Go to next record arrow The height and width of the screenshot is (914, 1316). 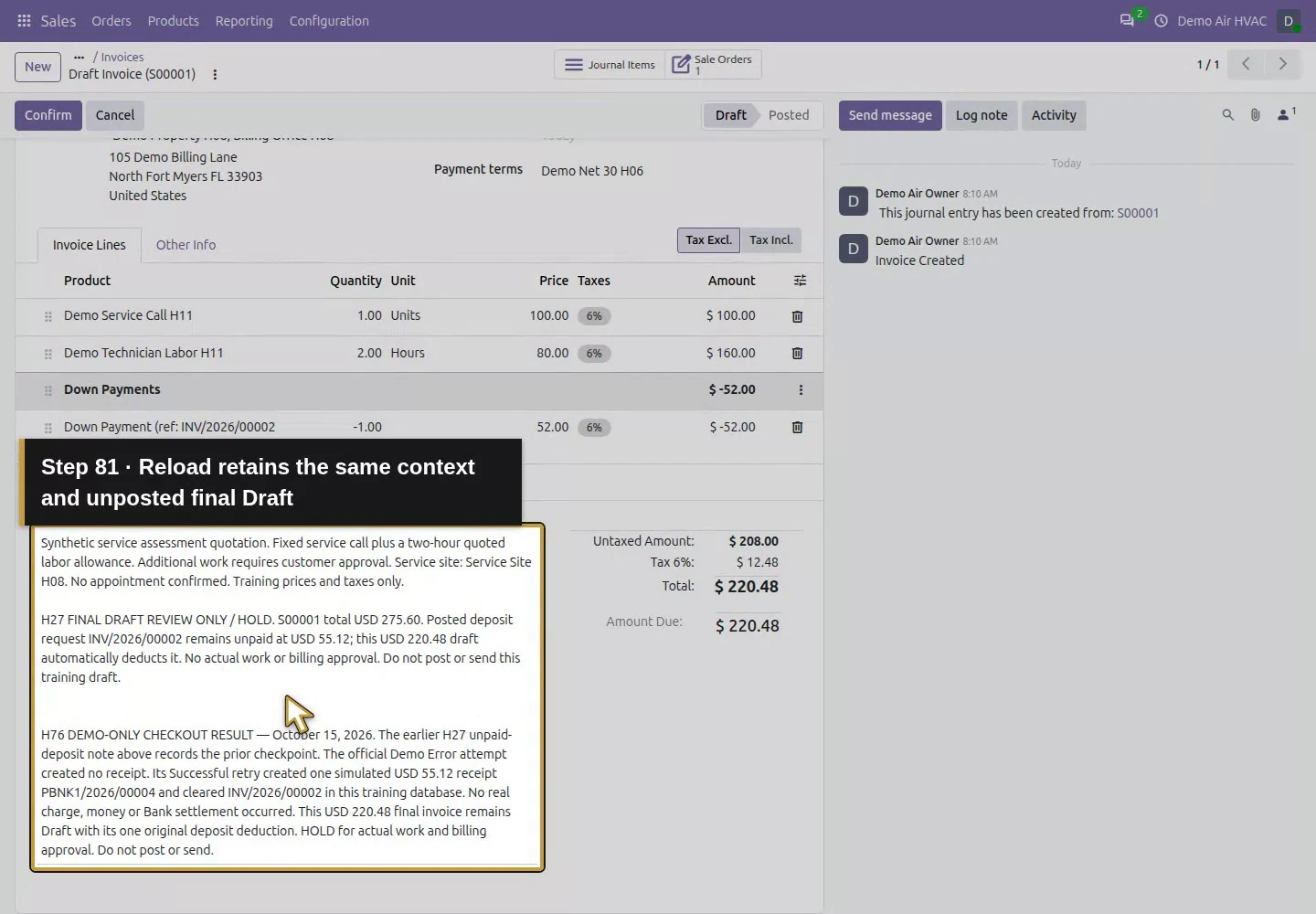(x=1282, y=64)
